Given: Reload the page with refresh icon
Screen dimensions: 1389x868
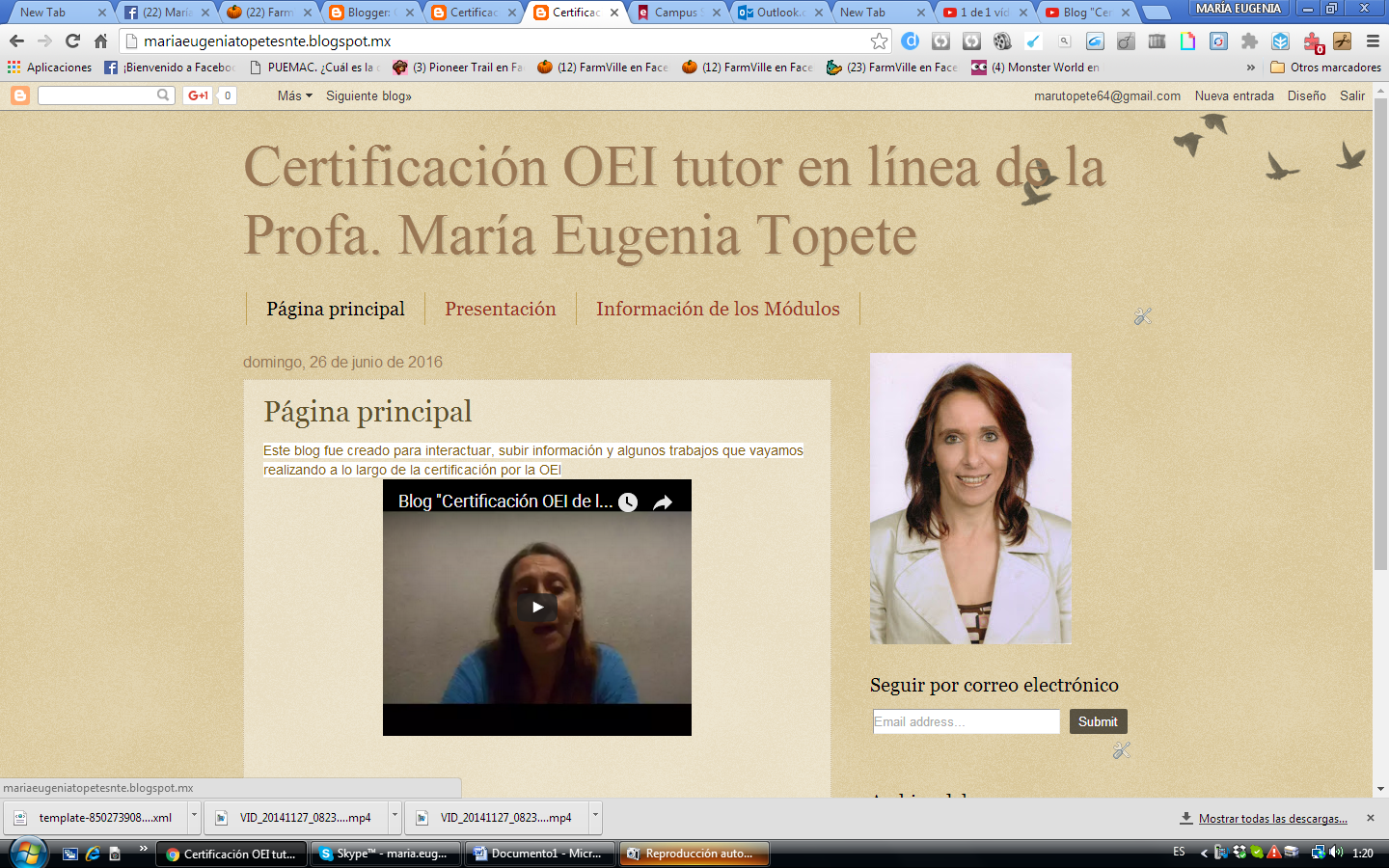Looking at the screenshot, I should click(72, 41).
